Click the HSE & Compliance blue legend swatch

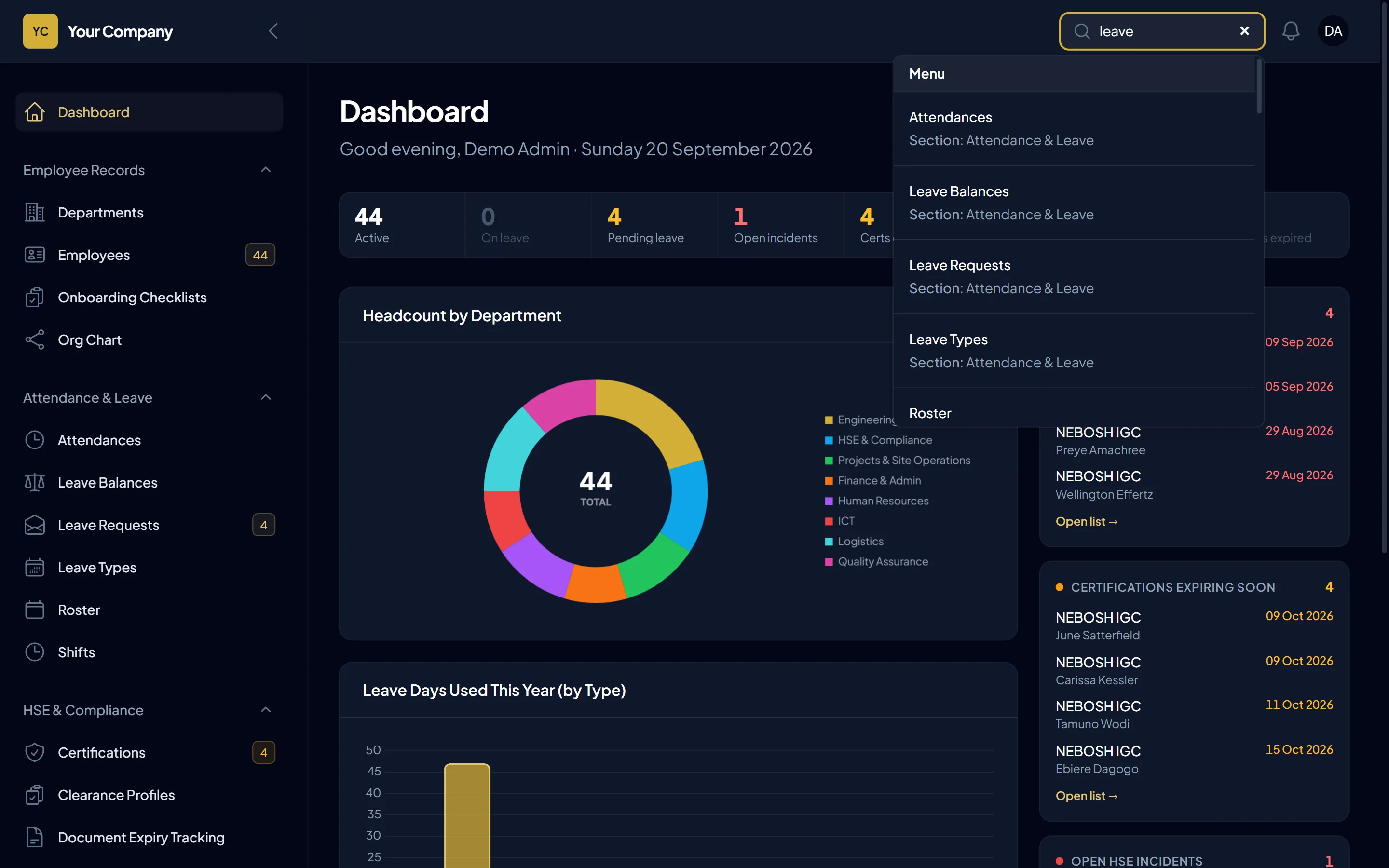click(x=829, y=440)
